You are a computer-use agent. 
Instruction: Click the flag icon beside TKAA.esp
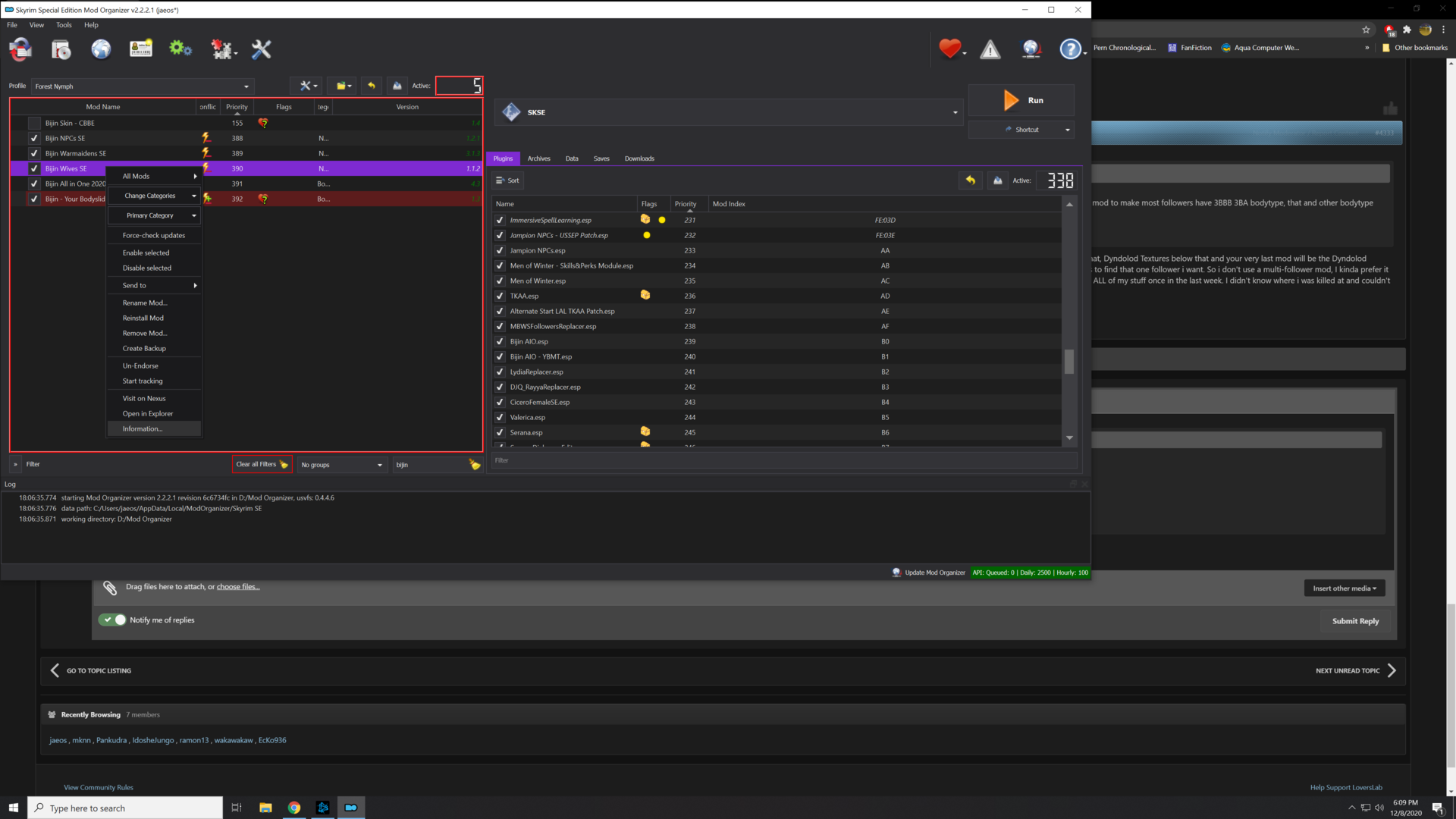click(645, 295)
